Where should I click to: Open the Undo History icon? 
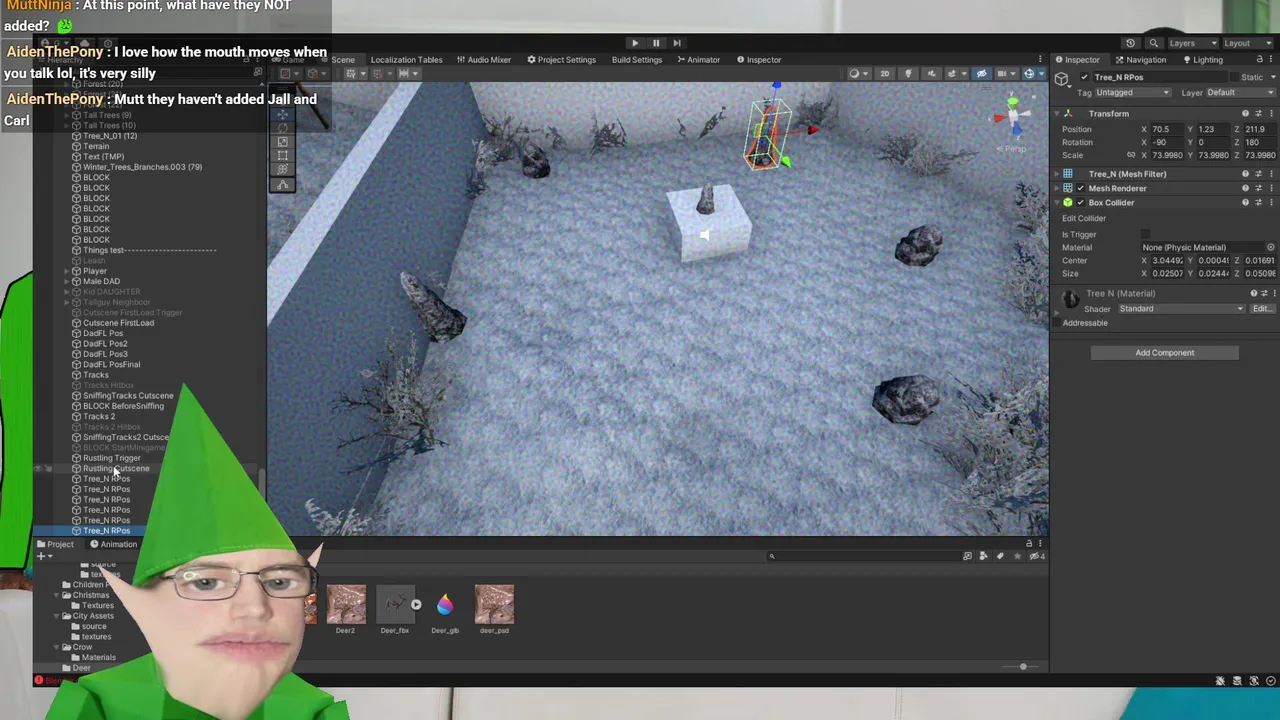(x=1130, y=43)
